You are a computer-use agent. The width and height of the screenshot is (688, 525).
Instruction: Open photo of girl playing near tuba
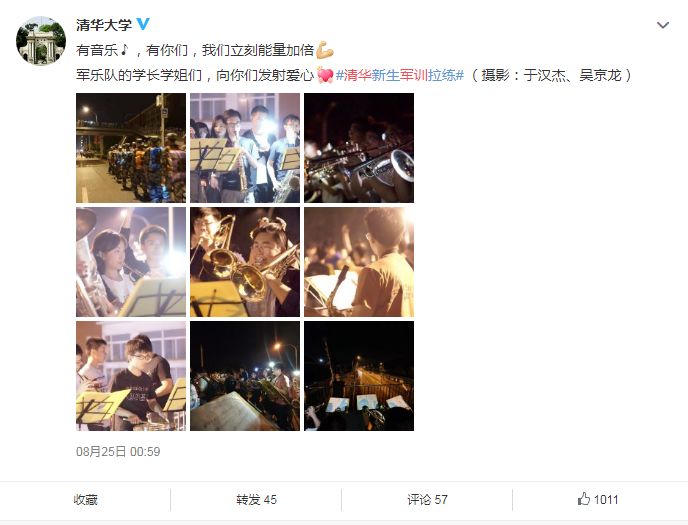click(131, 262)
